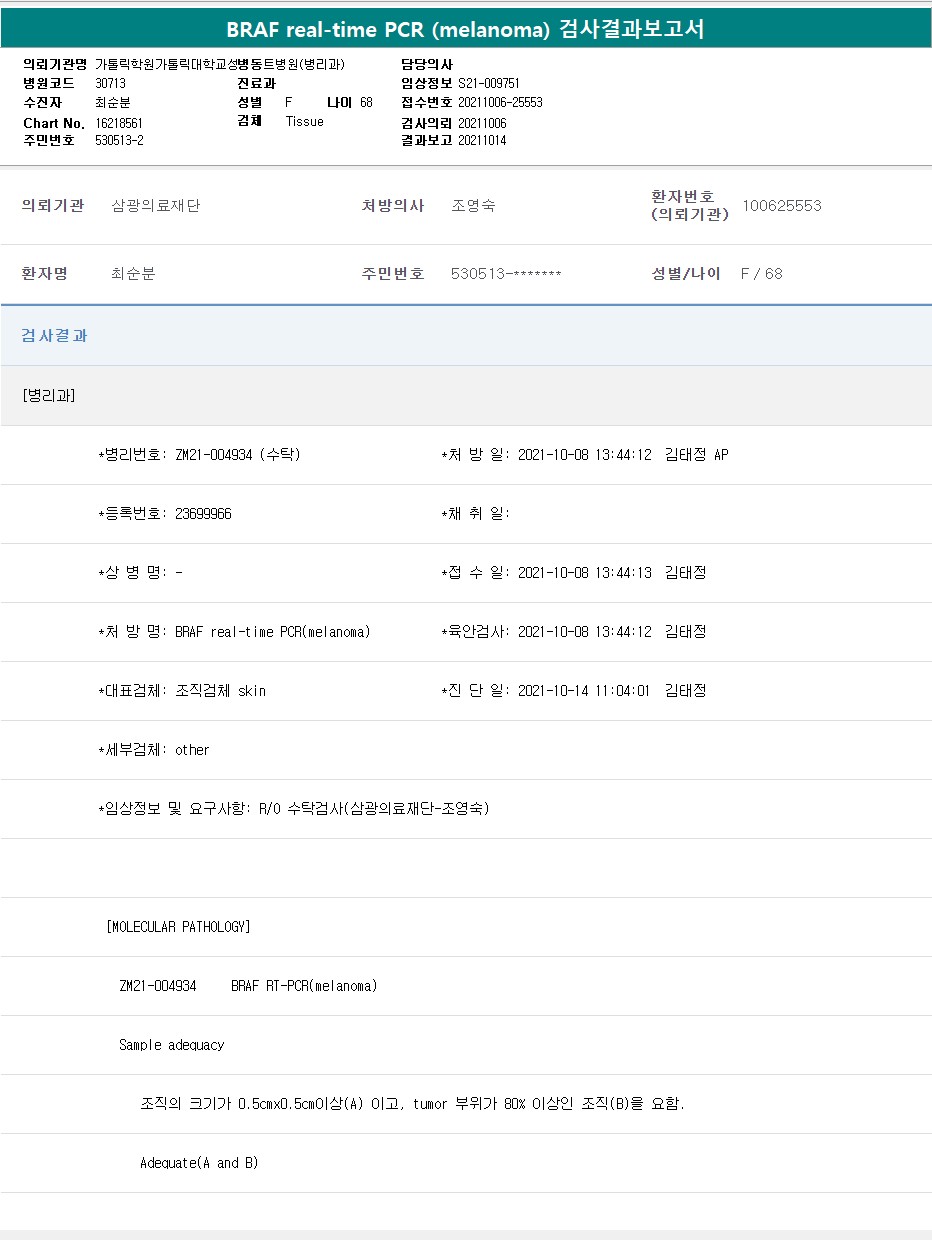Click 환자번호 value 100625553
This screenshot has height=1240, width=932.
(782, 206)
